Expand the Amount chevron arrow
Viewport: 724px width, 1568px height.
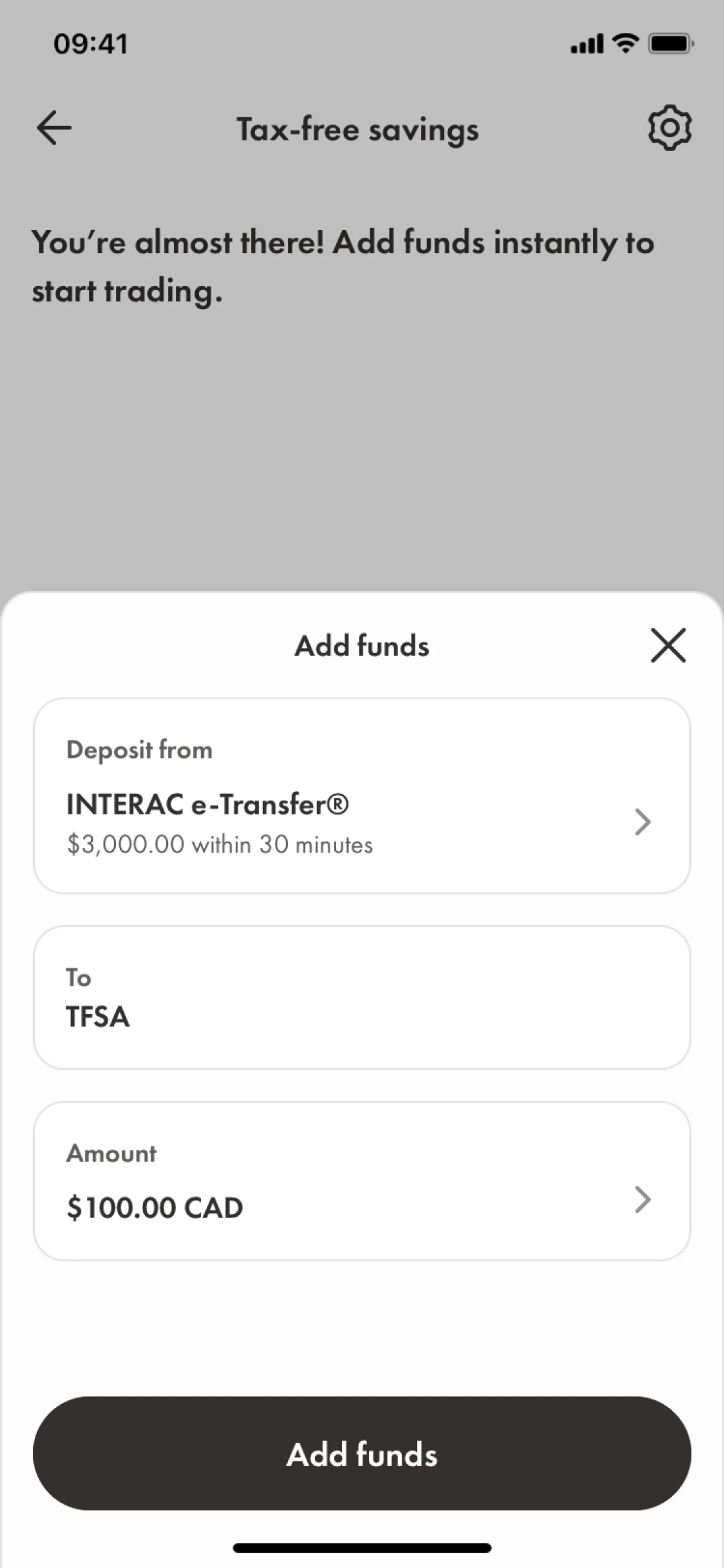coord(643,1200)
